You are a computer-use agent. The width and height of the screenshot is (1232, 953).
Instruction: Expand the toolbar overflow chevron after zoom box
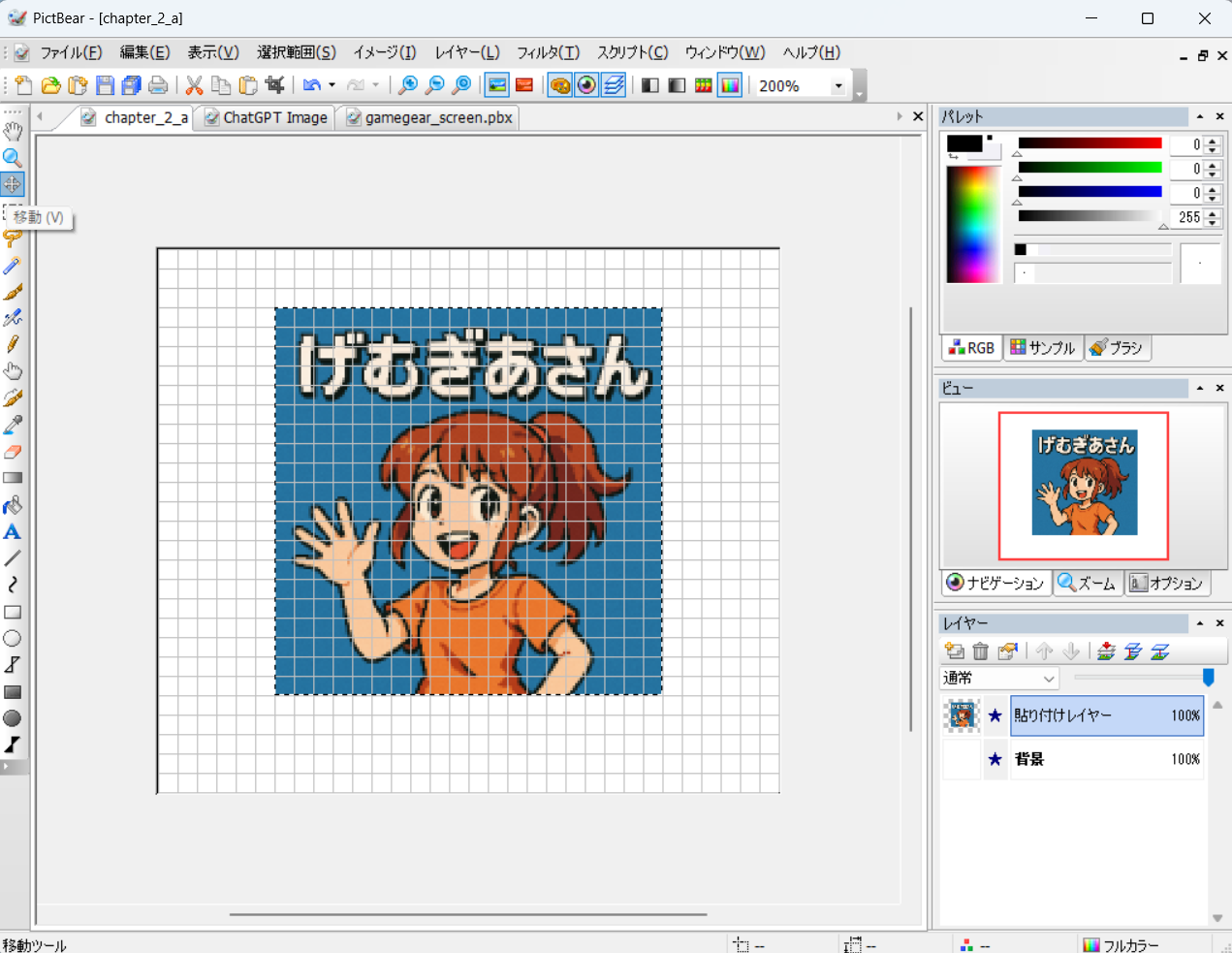click(x=860, y=95)
